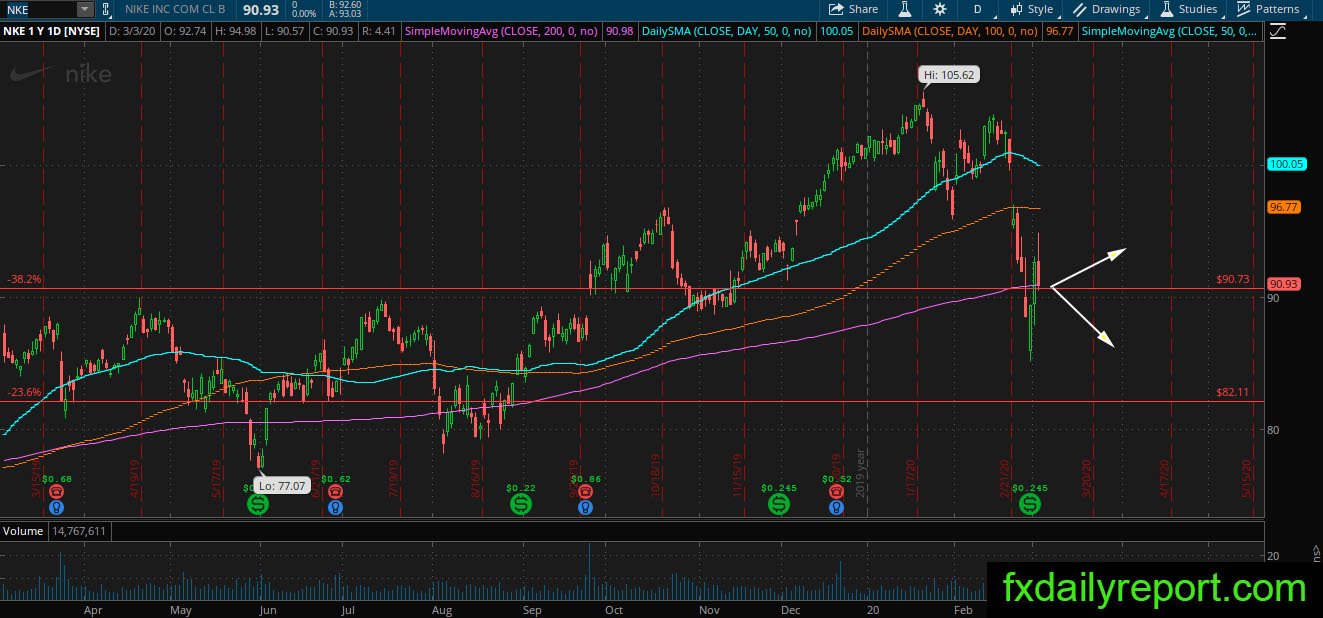The width and height of the screenshot is (1323, 618).
Task: Click the green dividend icon near December ($0.245)
Action: pyautogui.click(x=779, y=505)
